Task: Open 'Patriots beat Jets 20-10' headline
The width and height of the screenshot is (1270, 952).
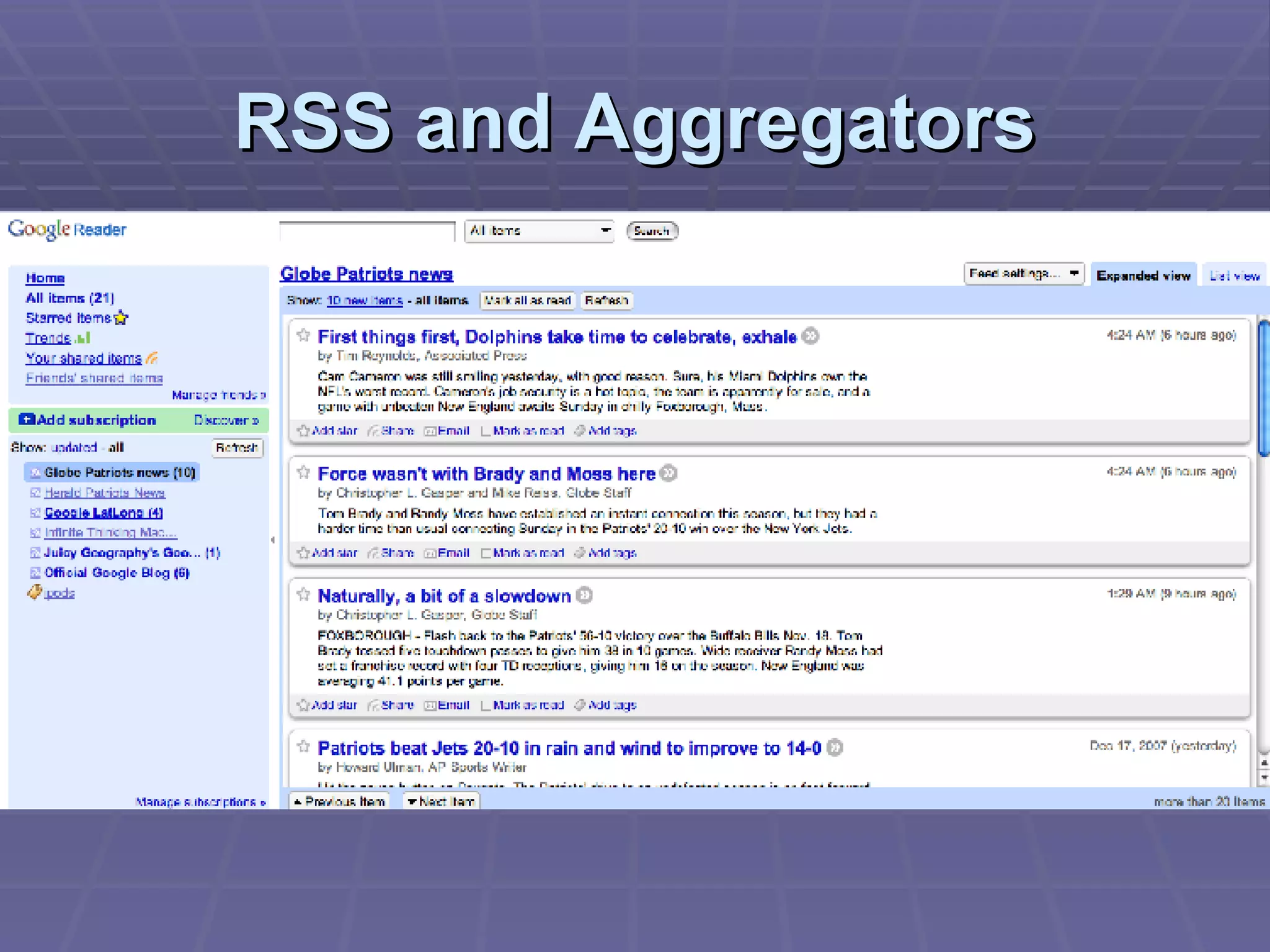Action: [x=569, y=748]
